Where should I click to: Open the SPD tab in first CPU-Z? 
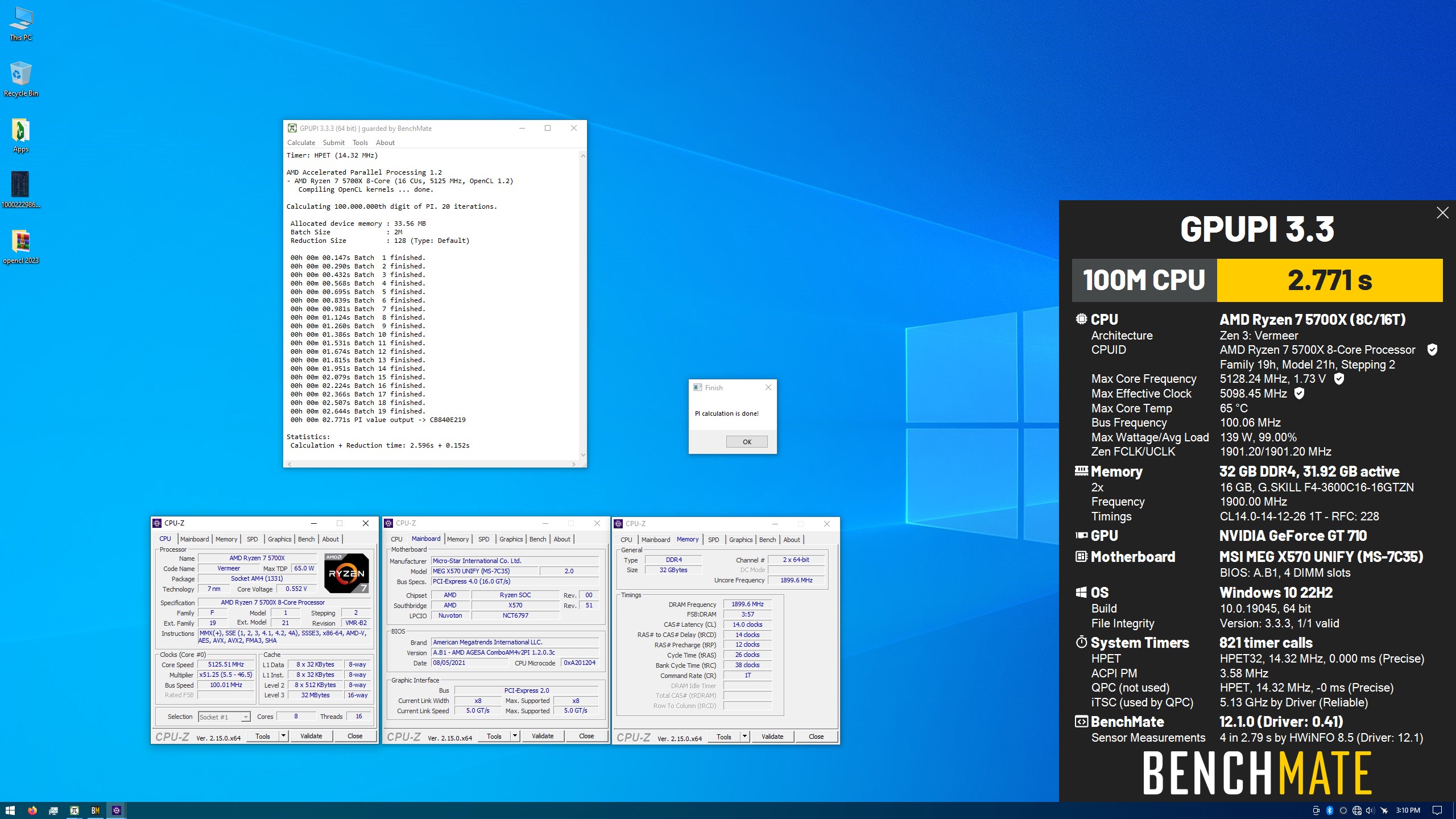pyautogui.click(x=252, y=539)
